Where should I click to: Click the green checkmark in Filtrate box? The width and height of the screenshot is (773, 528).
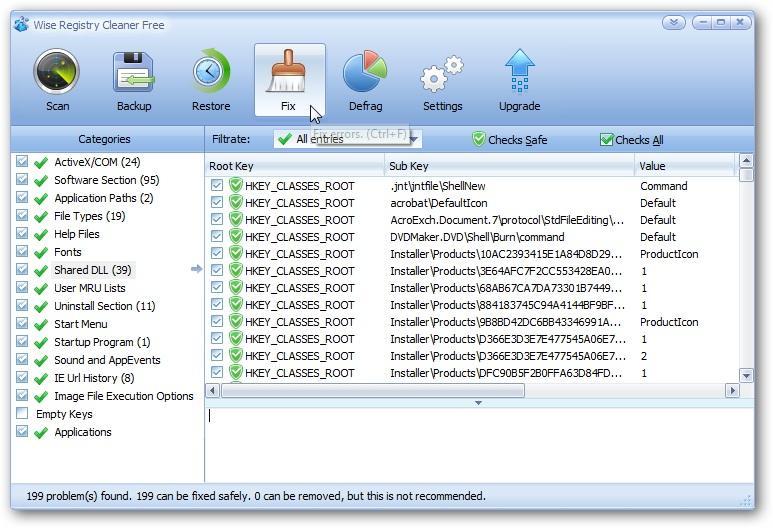coord(284,139)
